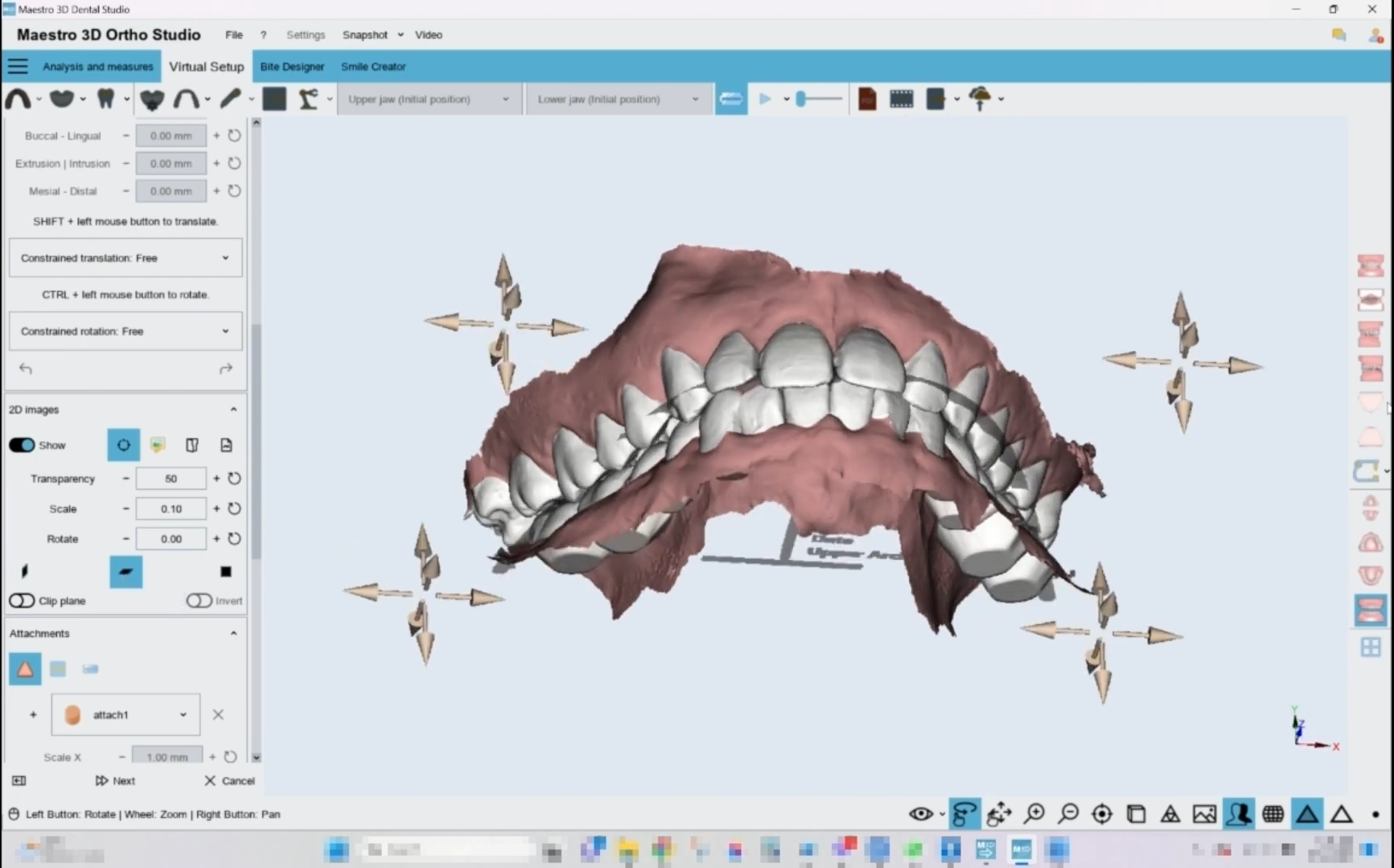Collapse the Attachments section
This screenshot has width=1394, height=868.
[233, 634]
